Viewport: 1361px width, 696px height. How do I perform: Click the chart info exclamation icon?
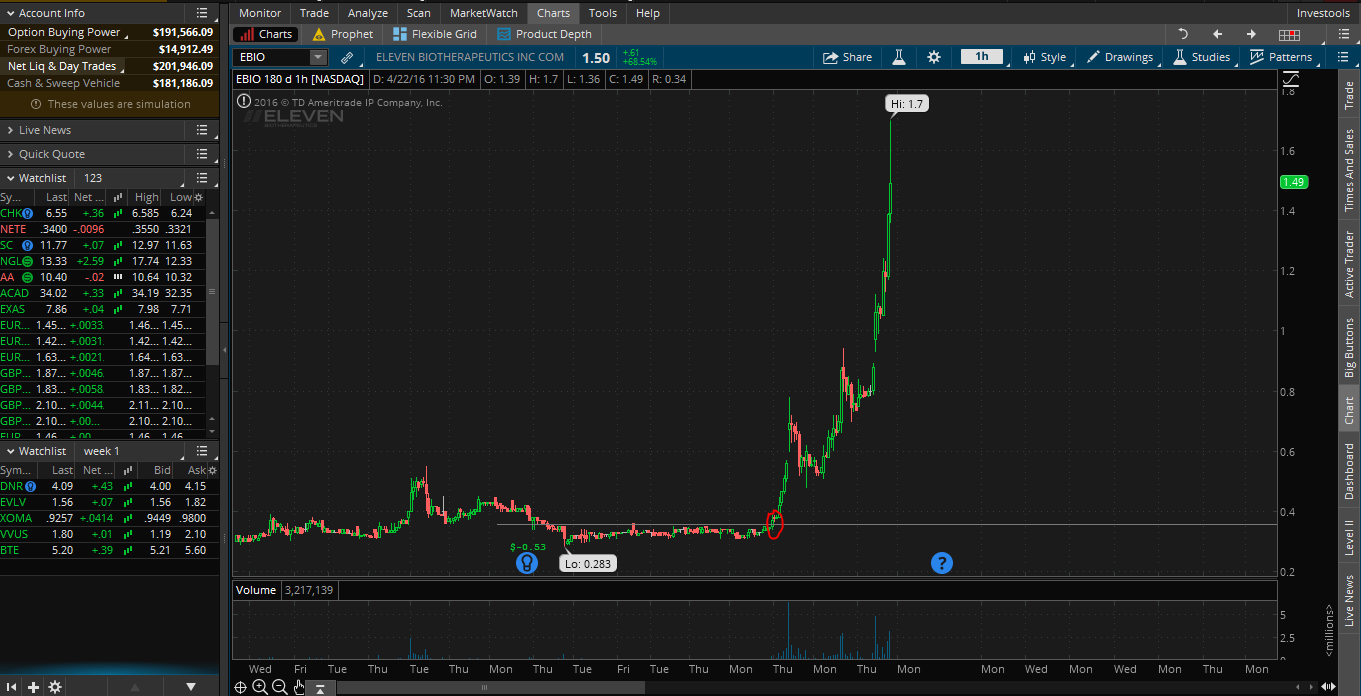pyautogui.click(x=244, y=102)
